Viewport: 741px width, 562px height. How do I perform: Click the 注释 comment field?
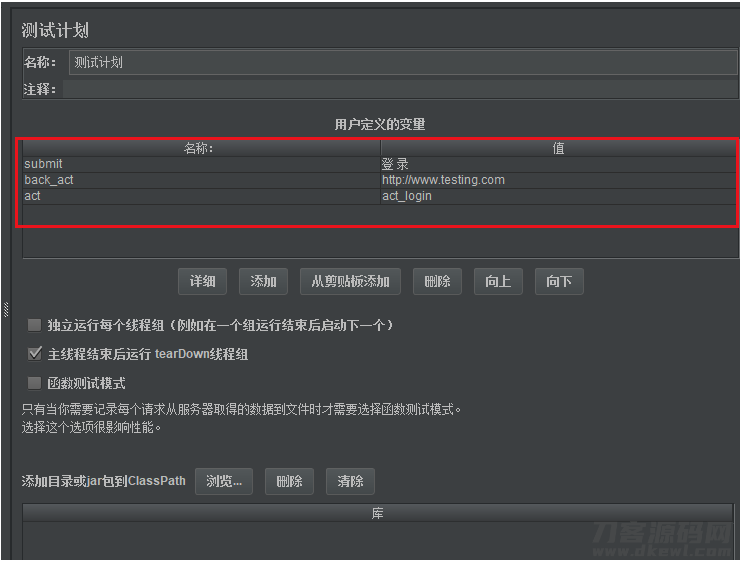coord(400,89)
